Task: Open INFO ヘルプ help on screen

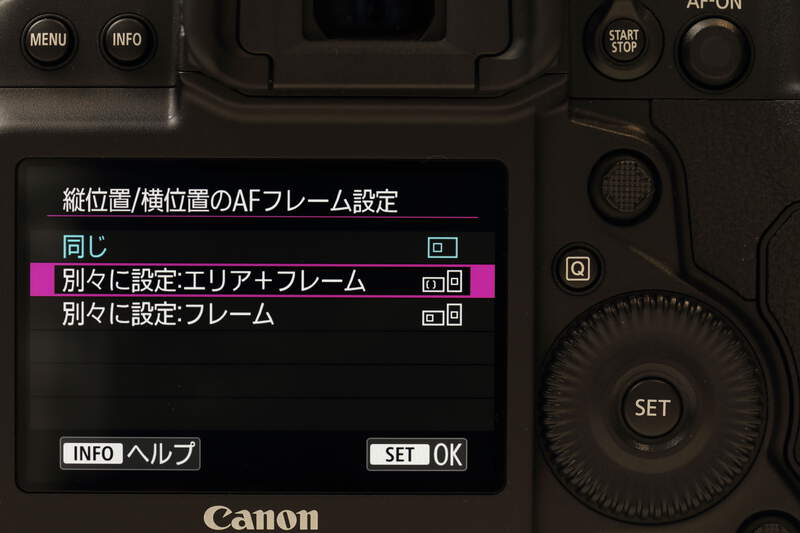Action: 130,453
